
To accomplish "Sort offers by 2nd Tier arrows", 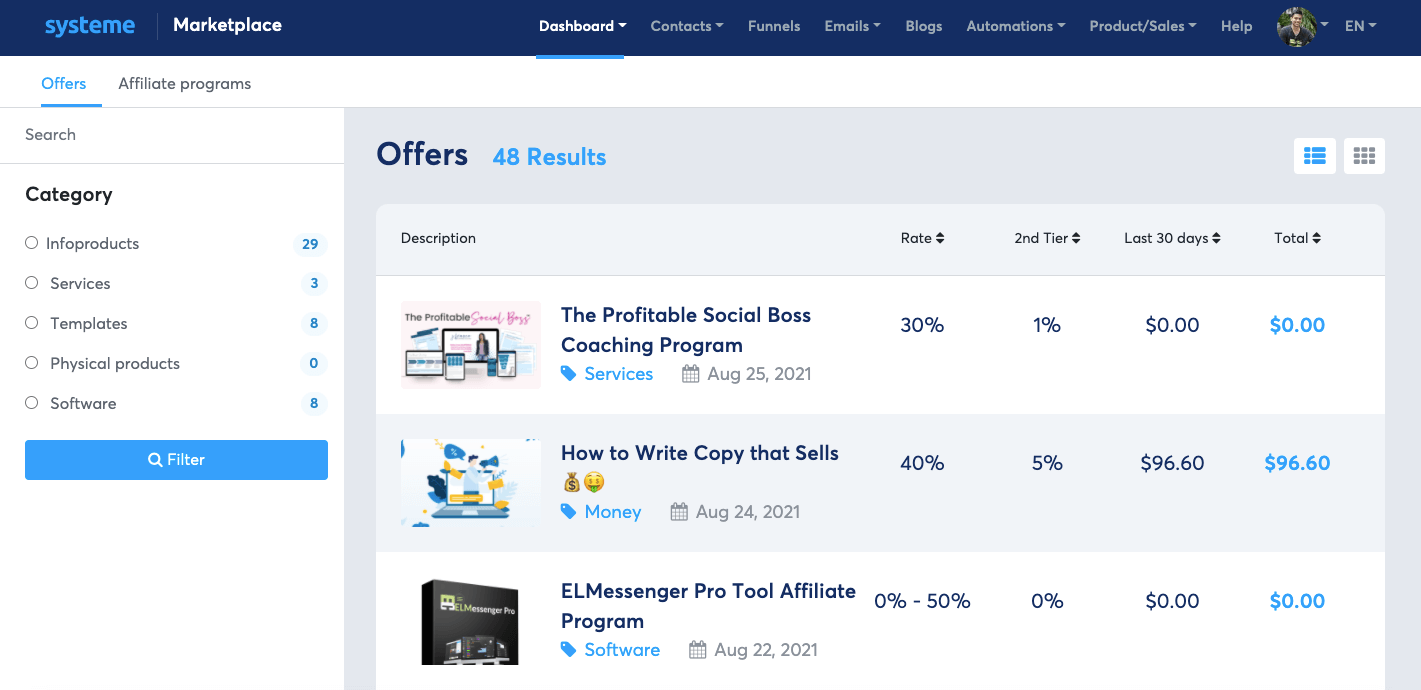I will coord(1076,238).
